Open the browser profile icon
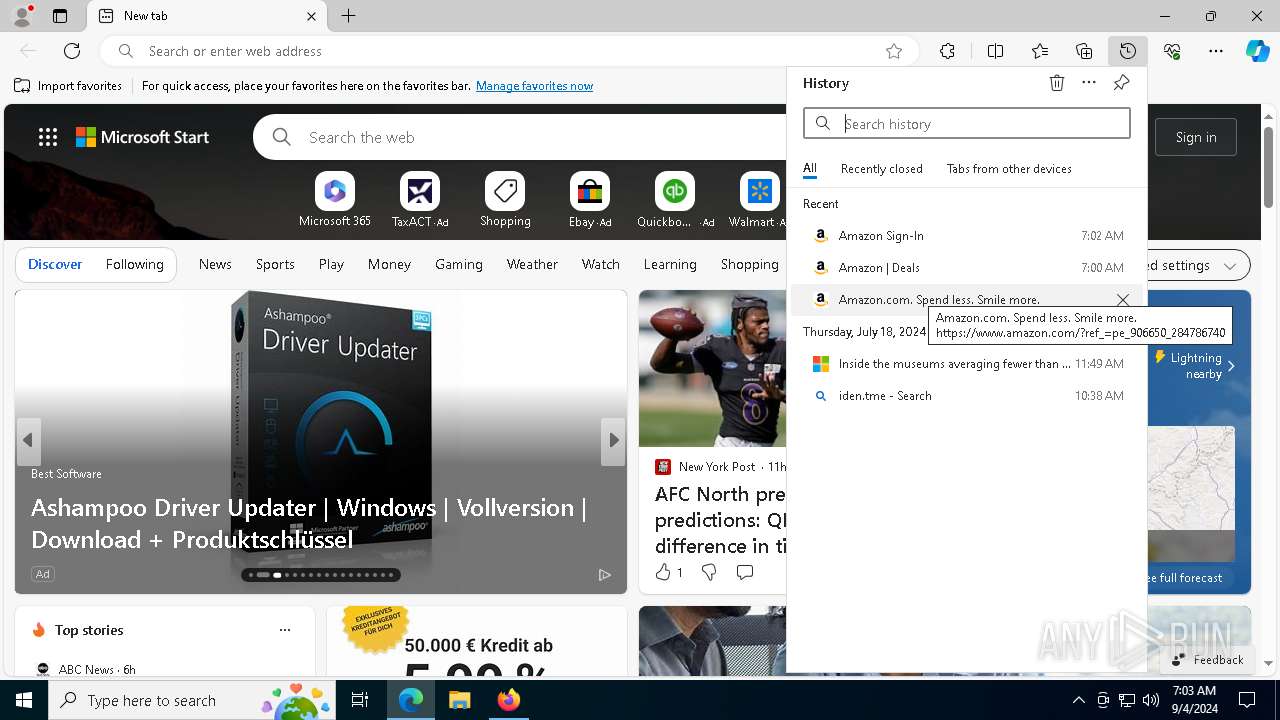Screen dimensions: 1280x720 click(x=22, y=16)
